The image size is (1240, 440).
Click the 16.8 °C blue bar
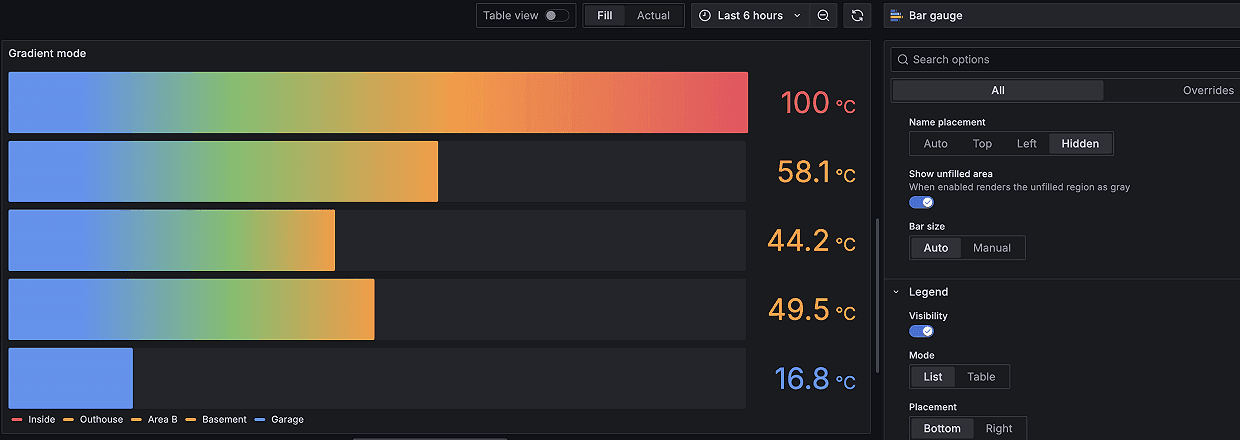pyautogui.click(x=71, y=378)
